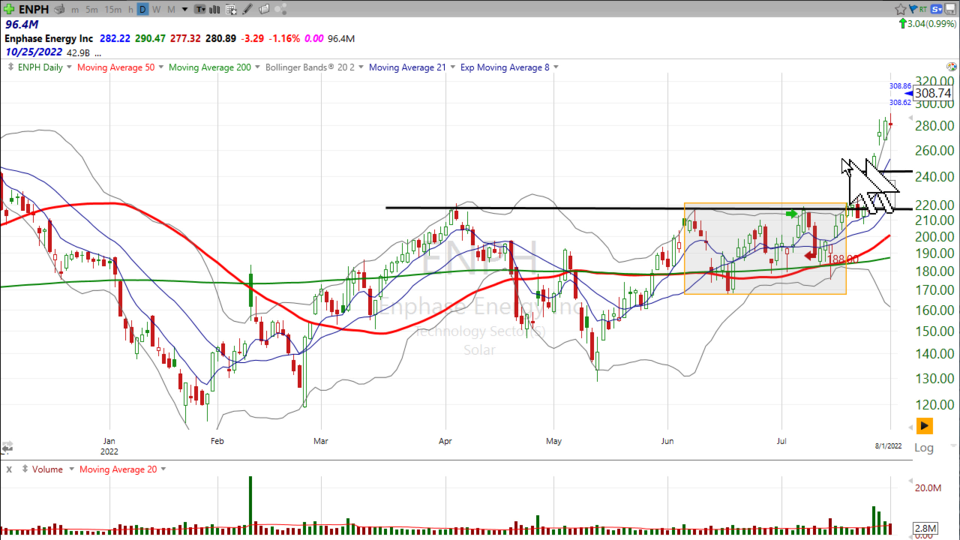Screen dimensions: 960x540
Task: Click the 3.04(0.99%) change indicator
Action: (928, 24)
